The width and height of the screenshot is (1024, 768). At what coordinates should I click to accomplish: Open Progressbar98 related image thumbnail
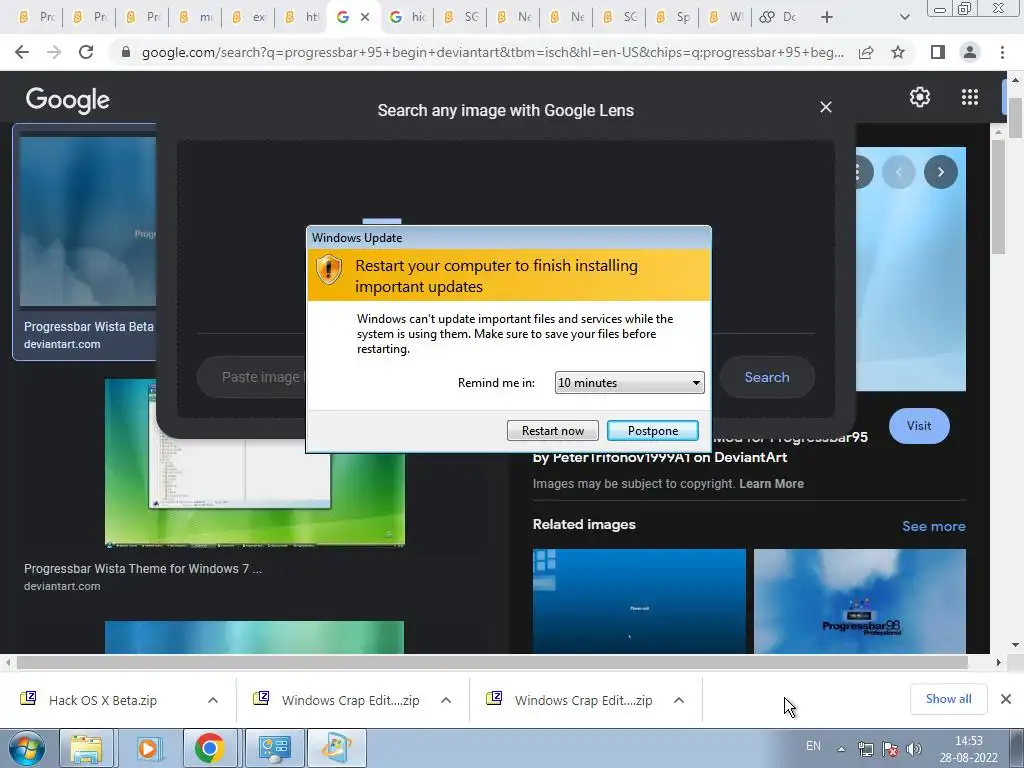pos(859,601)
